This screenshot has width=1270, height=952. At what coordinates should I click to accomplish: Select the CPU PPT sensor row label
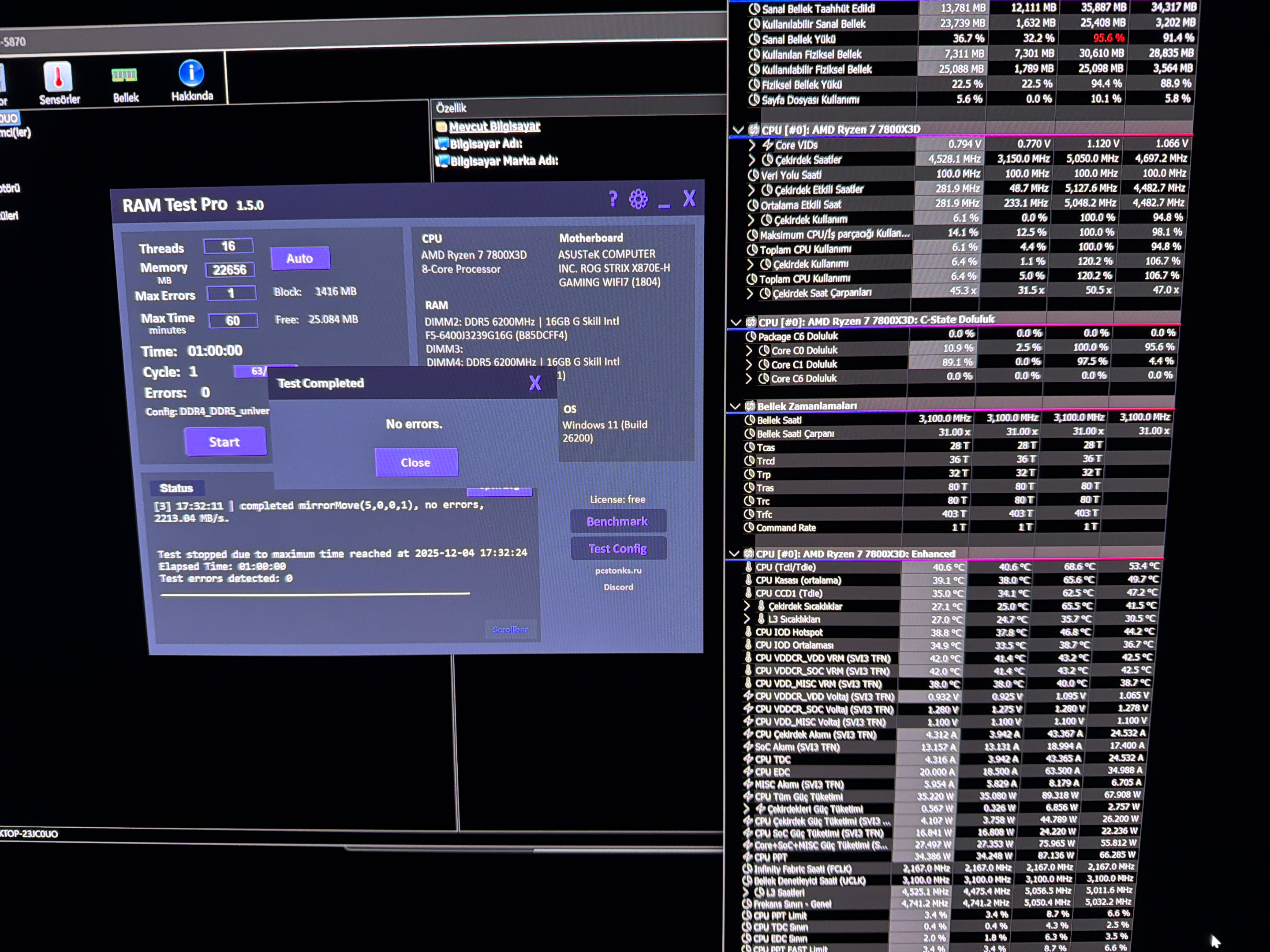point(770,857)
